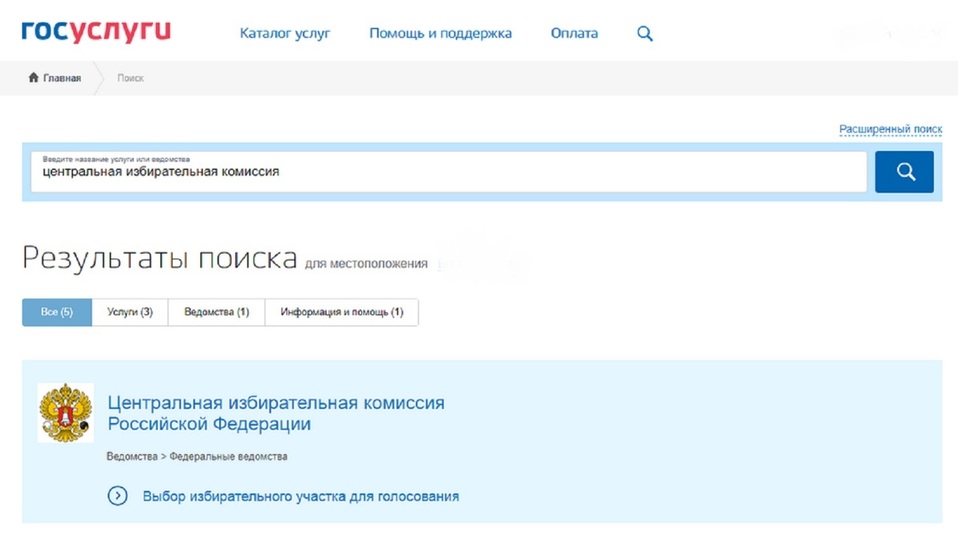Click the circled arrow beside polling station choice
This screenshot has width=958, height=539.
tap(117, 496)
